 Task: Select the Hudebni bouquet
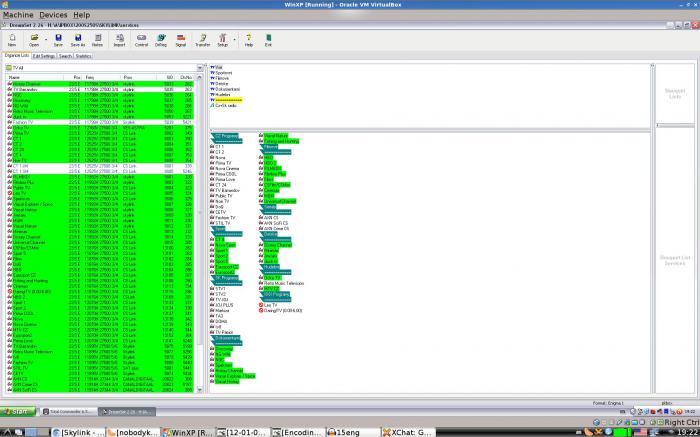[222, 95]
